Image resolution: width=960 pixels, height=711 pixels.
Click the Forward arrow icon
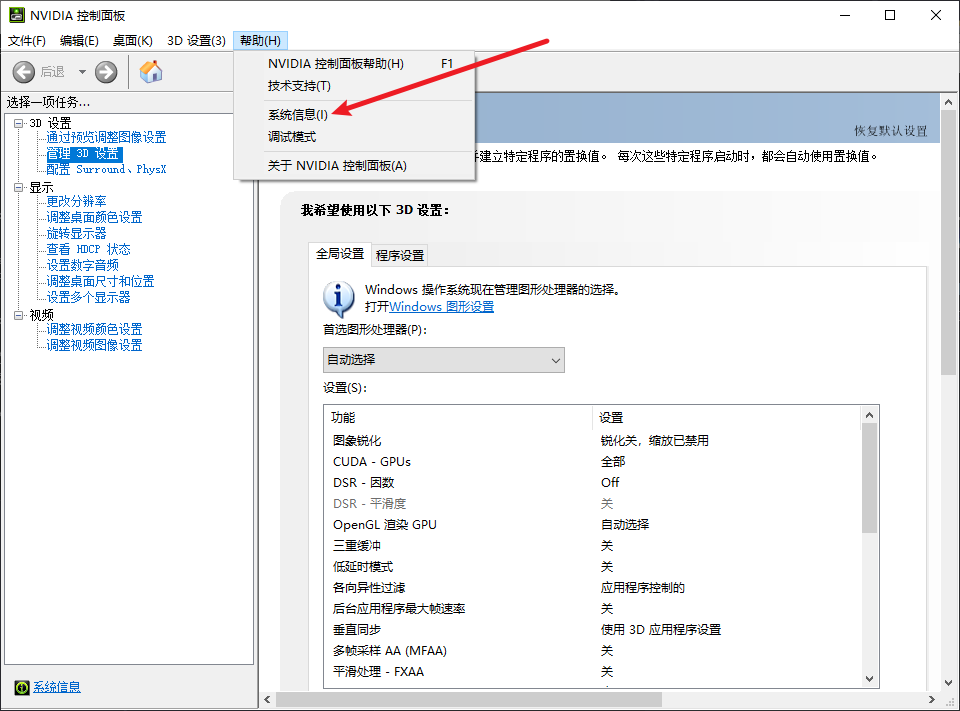point(106,72)
